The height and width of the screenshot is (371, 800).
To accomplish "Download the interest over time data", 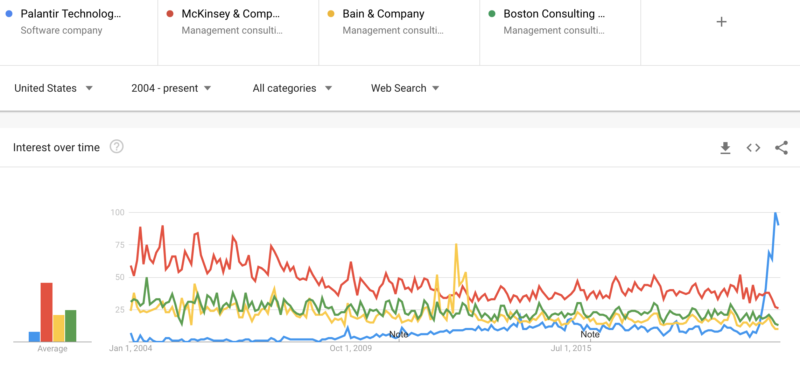I will [725, 148].
